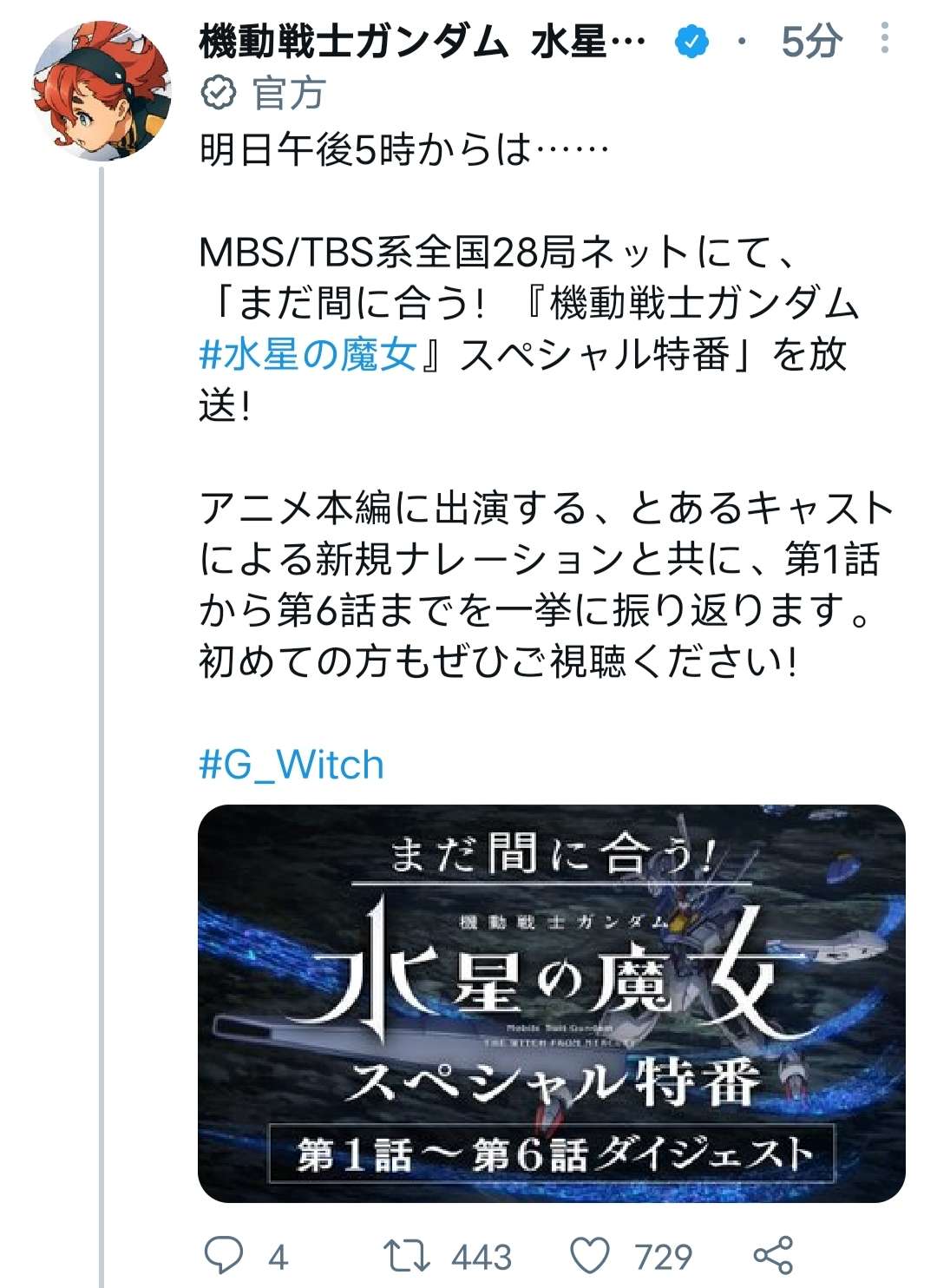
Task: Like the tweet with the heart icon
Action: click(x=592, y=1255)
